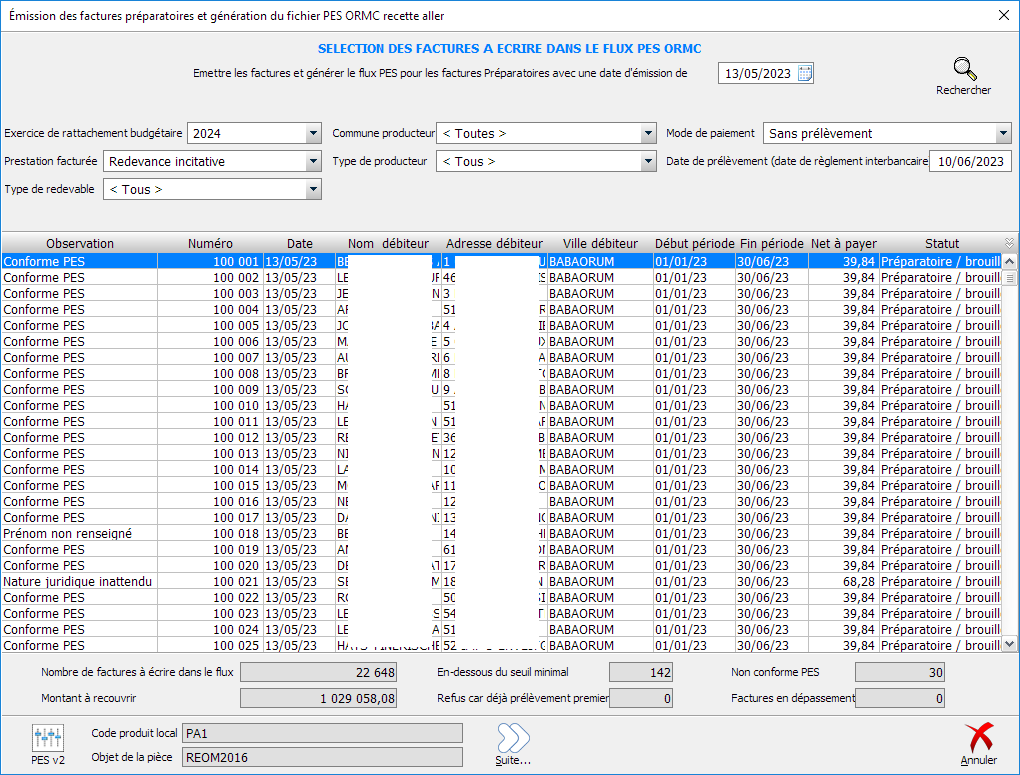Open the Commune producteur dropdown
The width and height of the screenshot is (1020, 775).
pos(648,134)
